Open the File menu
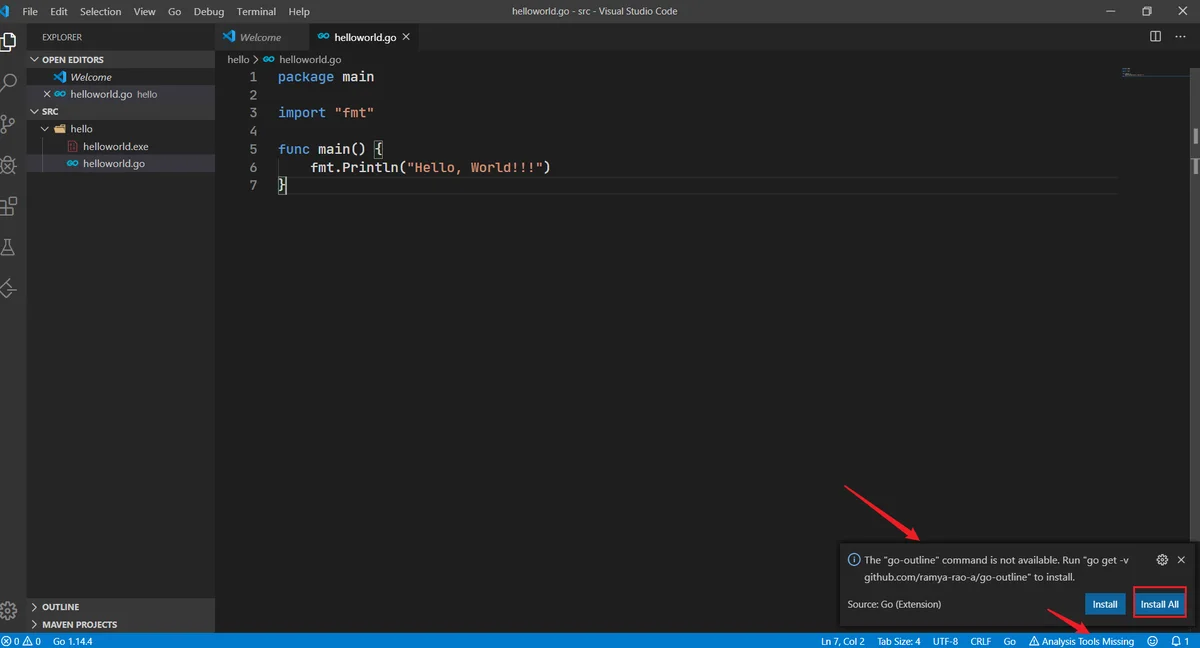The height and width of the screenshot is (648, 1200). [30, 11]
